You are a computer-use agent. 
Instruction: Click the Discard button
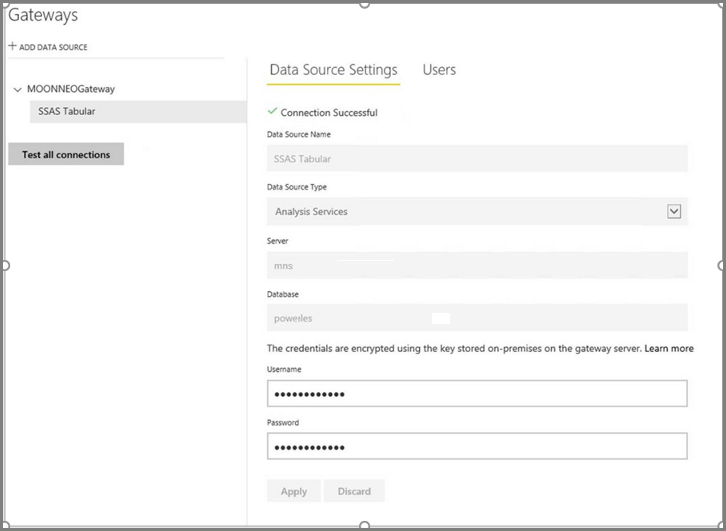pos(354,491)
